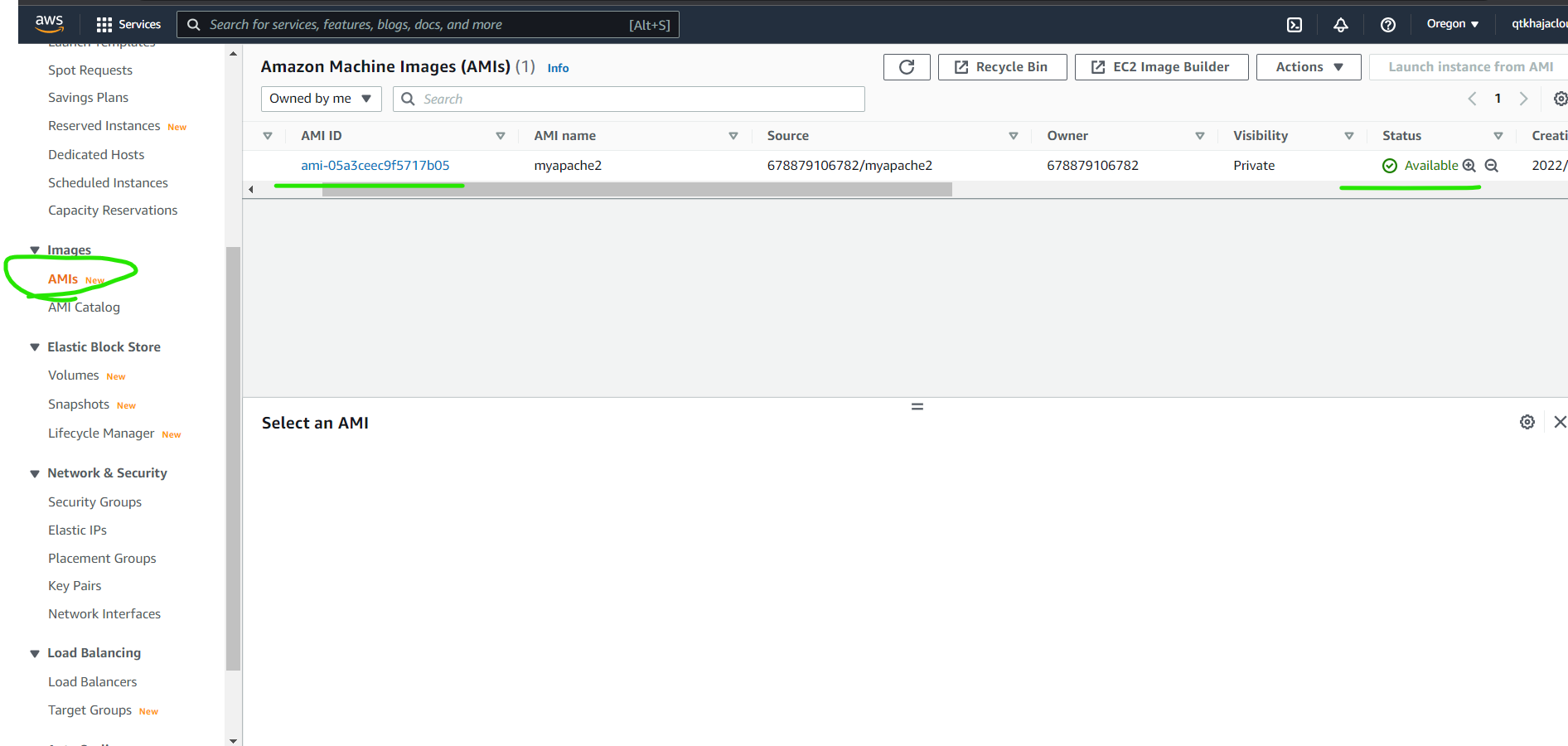Click the horizontal scroll left arrow
The height and width of the screenshot is (746, 1568).
point(251,190)
